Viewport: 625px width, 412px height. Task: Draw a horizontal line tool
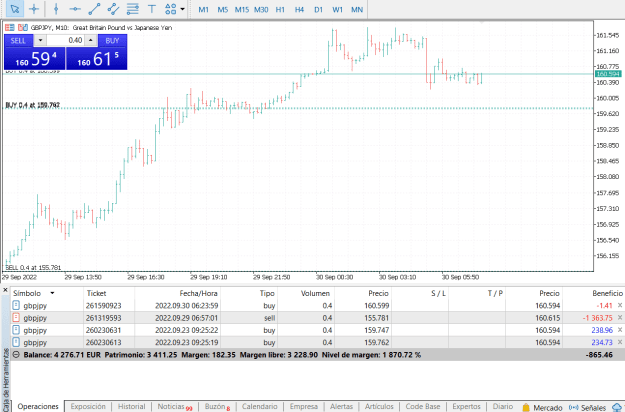pos(75,9)
